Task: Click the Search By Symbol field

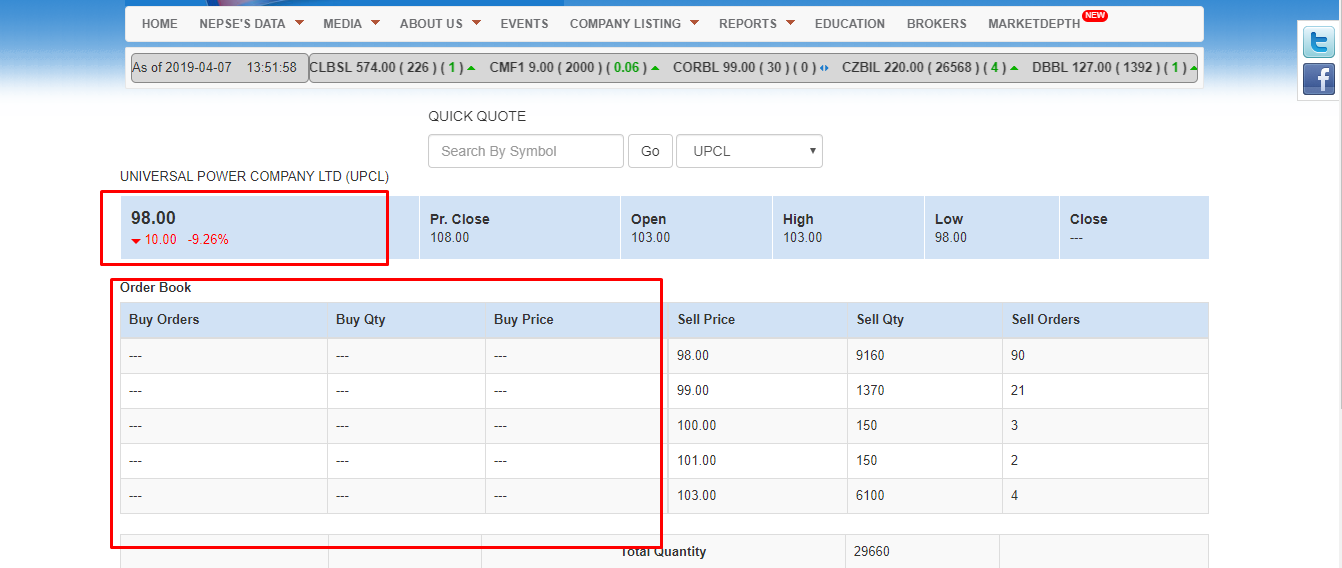Action: coord(525,151)
